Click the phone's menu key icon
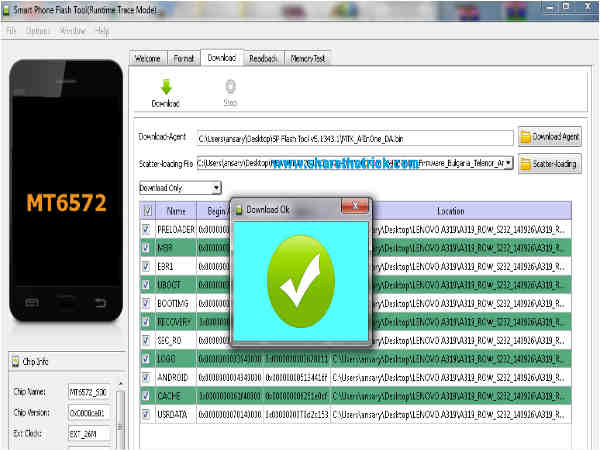This screenshot has height=450, width=600. coord(31,303)
